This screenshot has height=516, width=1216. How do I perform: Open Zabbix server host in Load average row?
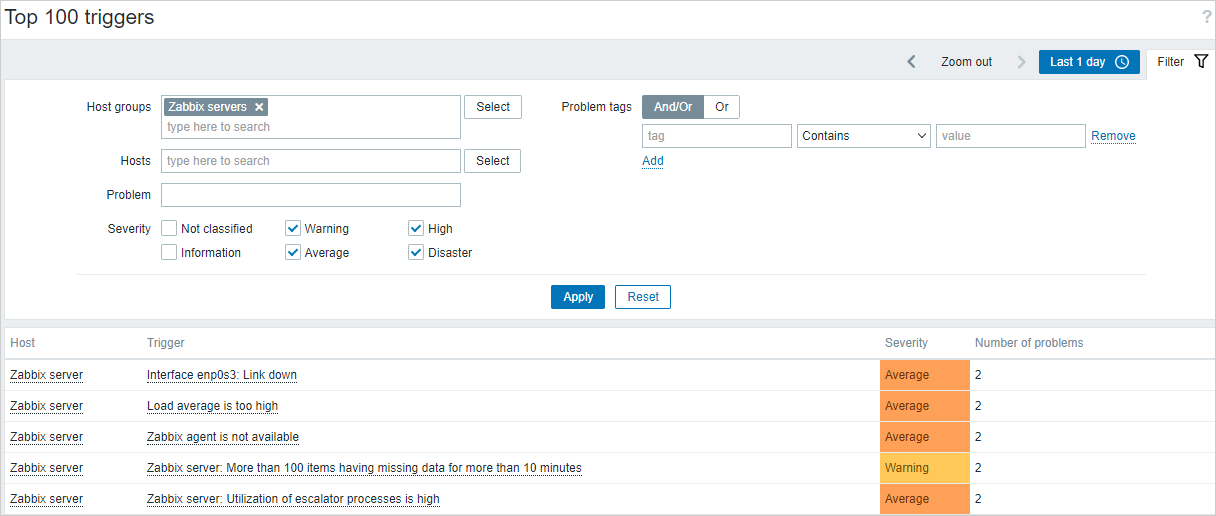click(x=46, y=406)
